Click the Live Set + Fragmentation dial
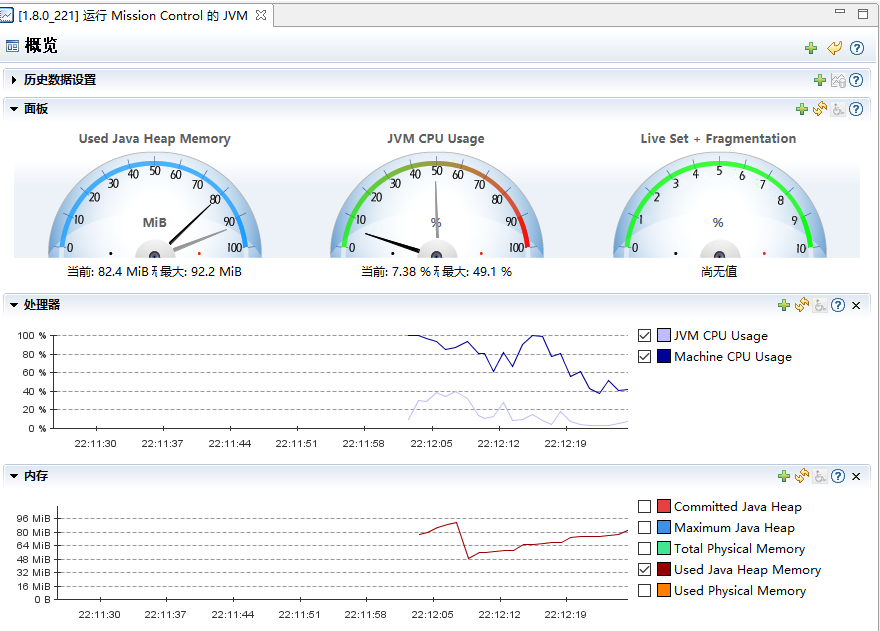 pyautogui.click(x=719, y=205)
